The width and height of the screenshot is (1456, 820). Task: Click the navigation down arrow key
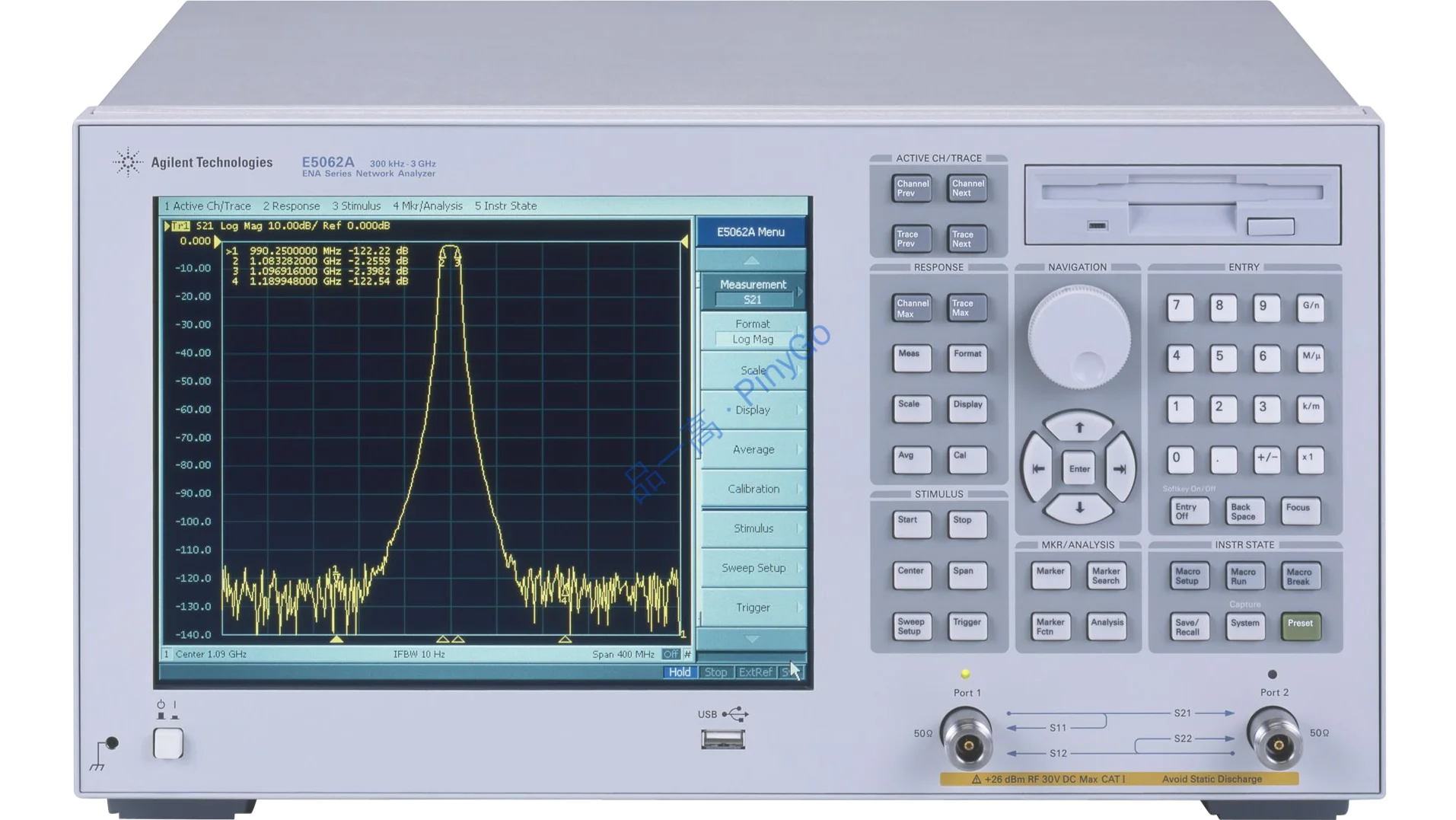click(x=1078, y=508)
